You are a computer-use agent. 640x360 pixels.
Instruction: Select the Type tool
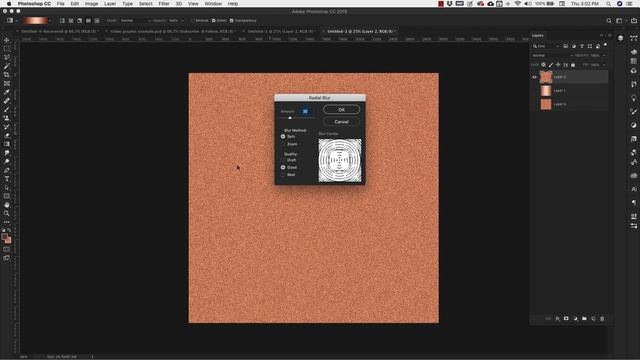(x=7, y=179)
